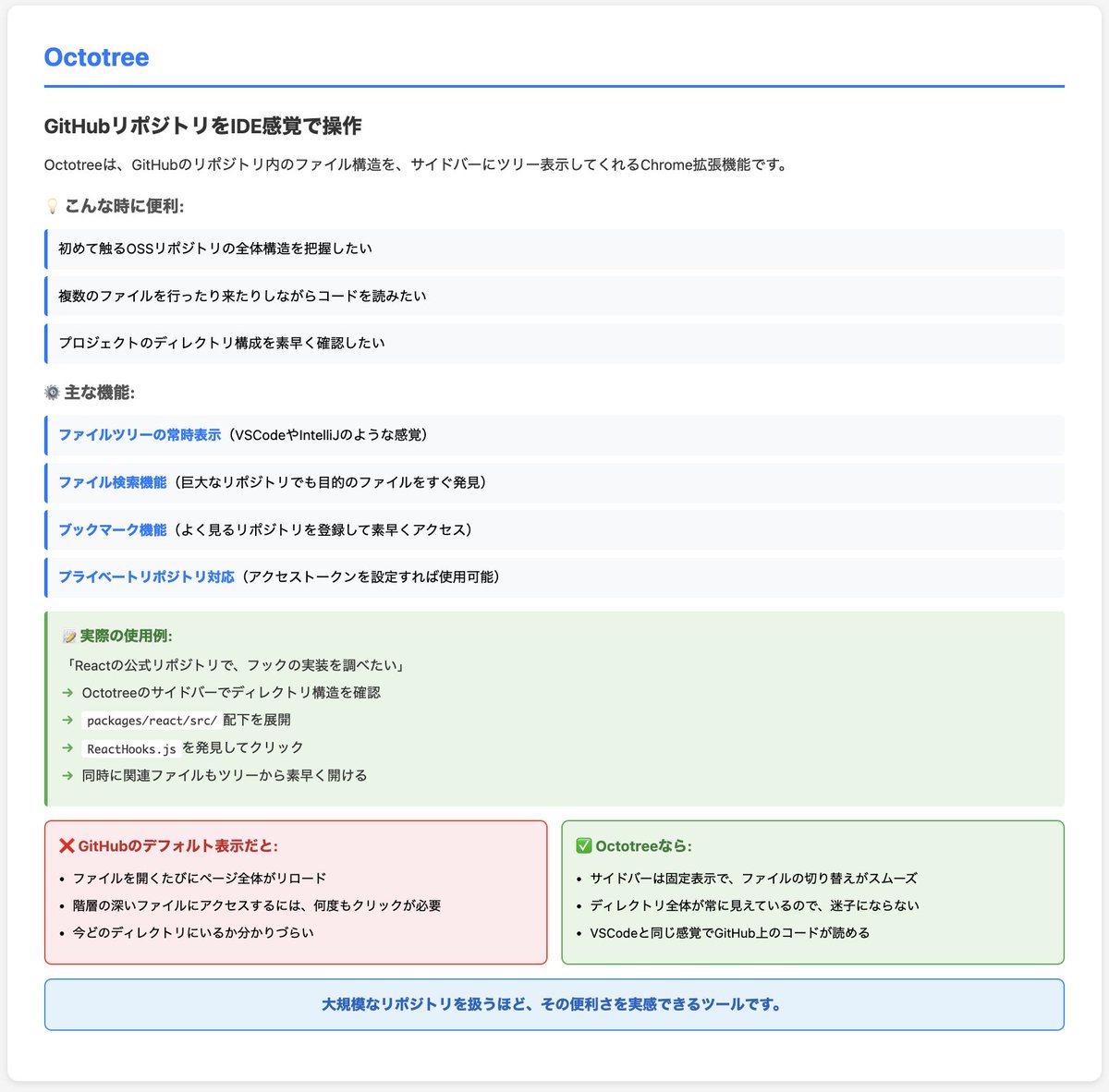Click heading Octotreeなら
The image size is (1109, 1092).
[x=643, y=846]
